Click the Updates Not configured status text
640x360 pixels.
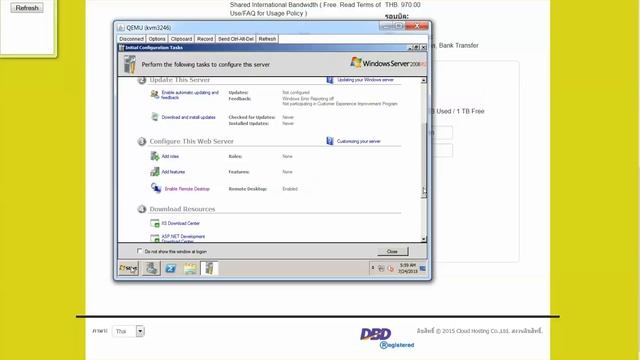(x=296, y=93)
